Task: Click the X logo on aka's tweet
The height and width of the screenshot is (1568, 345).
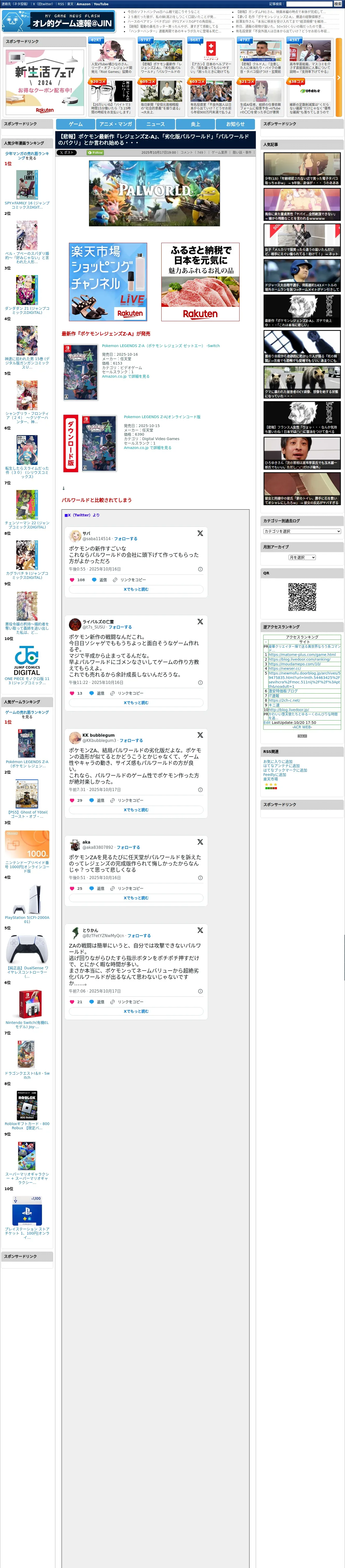Action: pyautogui.click(x=200, y=842)
